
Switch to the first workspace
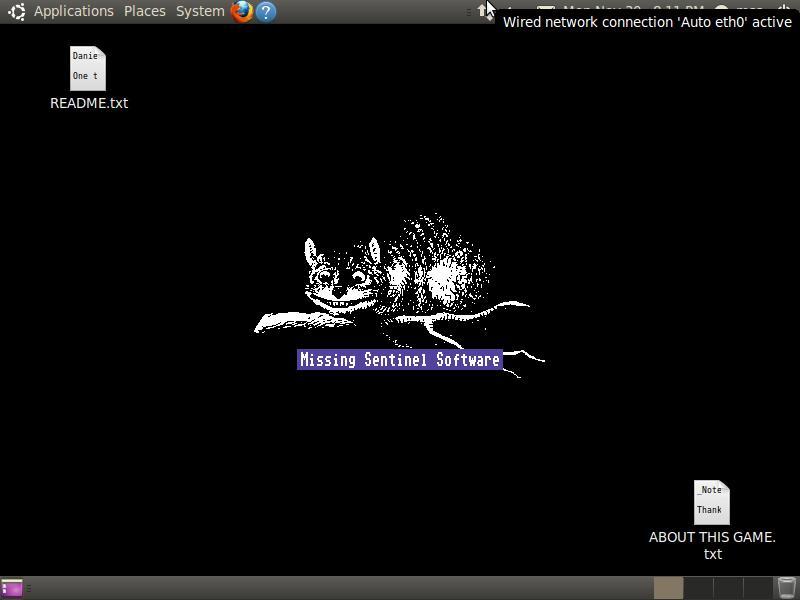click(x=668, y=588)
